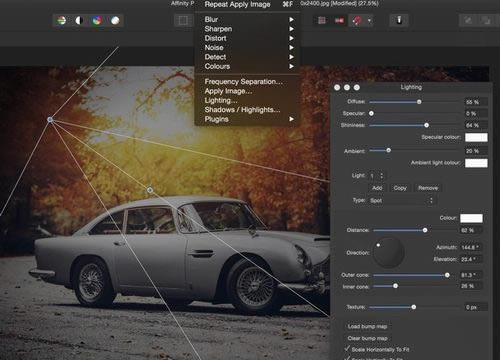
Task: Click the pixel grid alignment toolbar icon
Action: [x=322, y=21]
